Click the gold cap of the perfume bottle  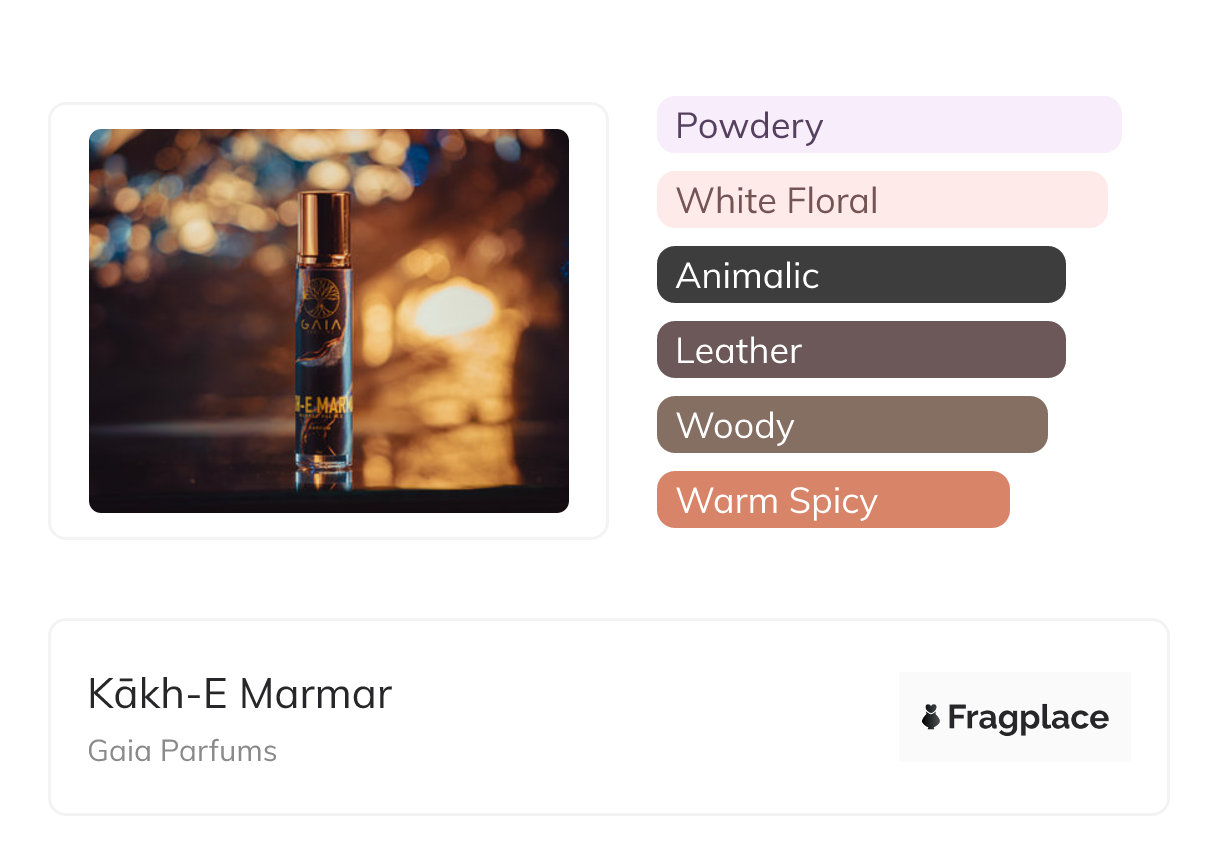point(324,226)
